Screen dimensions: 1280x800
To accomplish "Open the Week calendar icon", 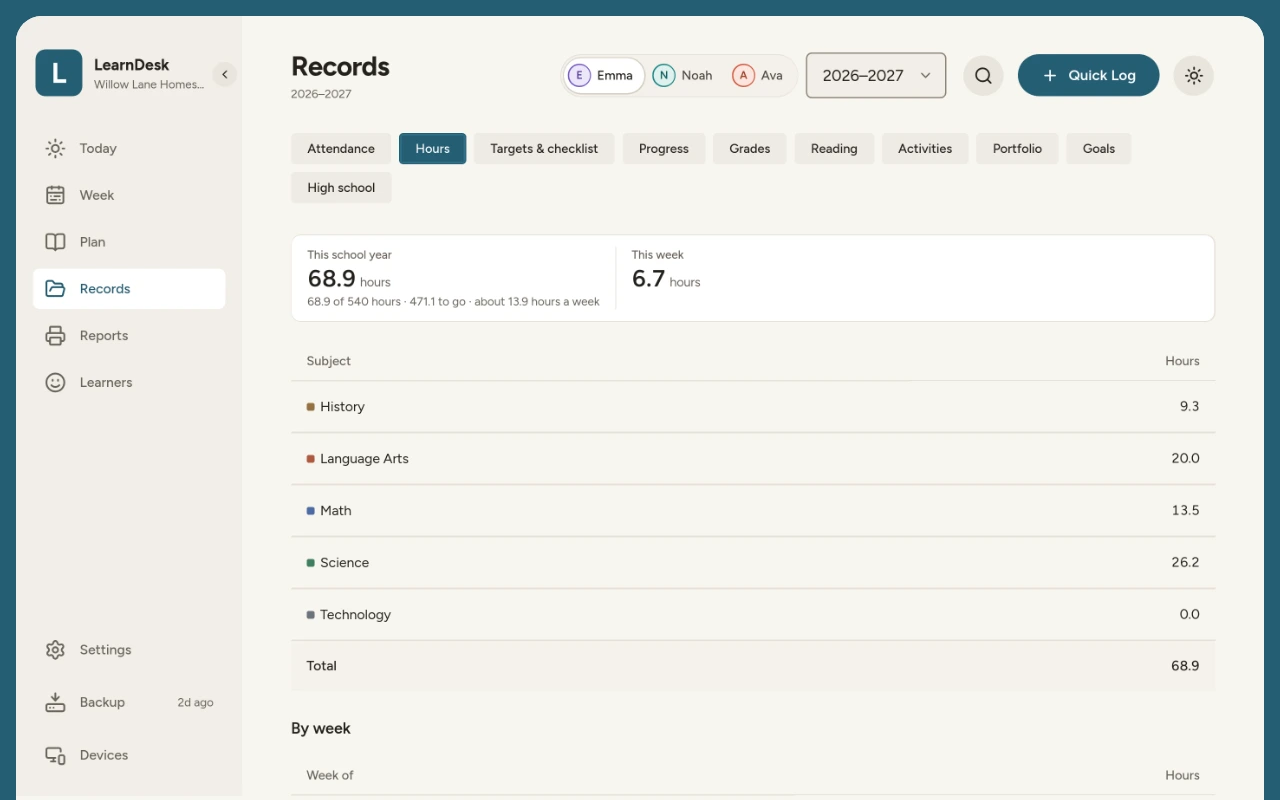I will pyautogui.click(x=55, y=195).
